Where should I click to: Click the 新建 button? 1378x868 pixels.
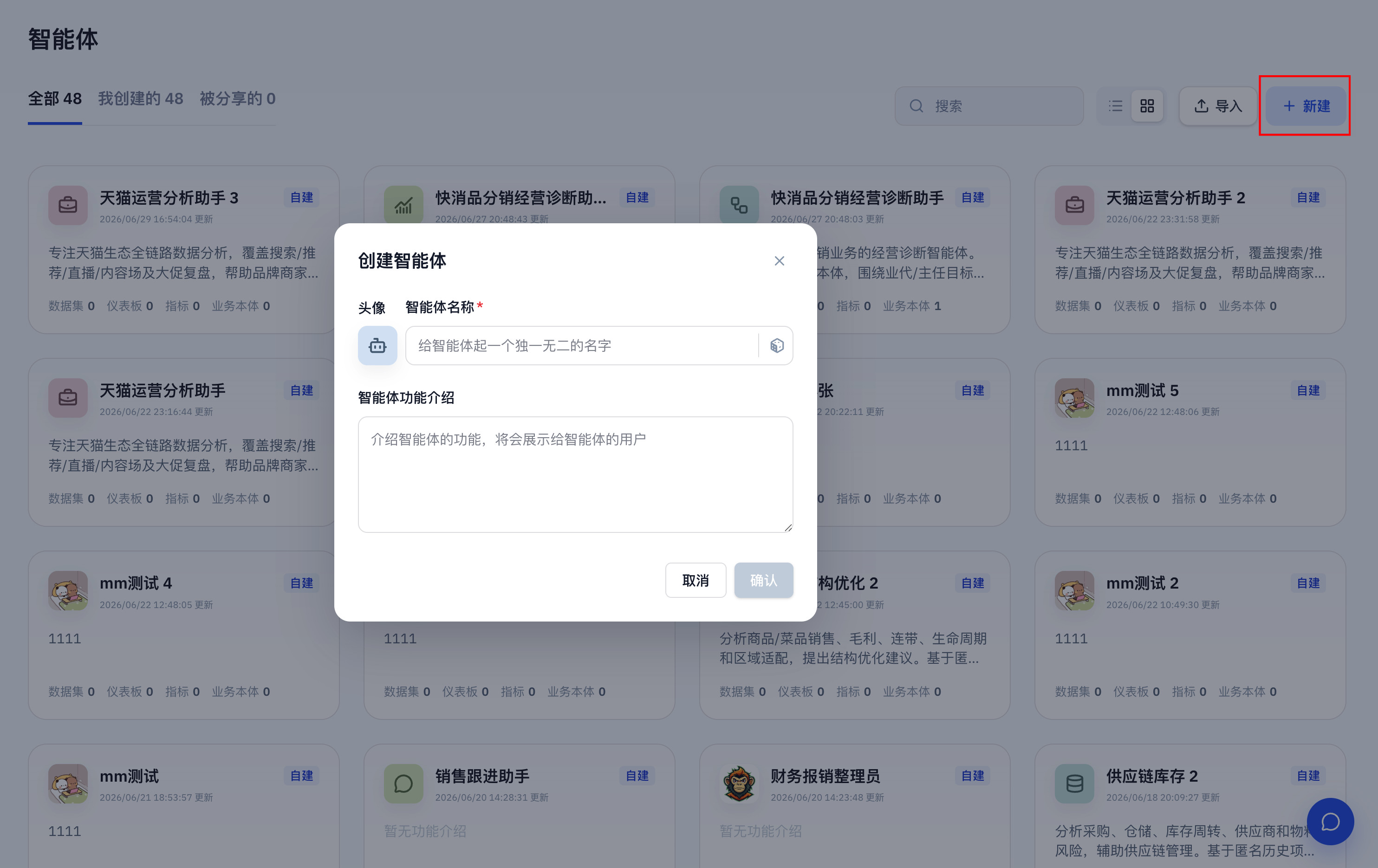[1305, 106]
